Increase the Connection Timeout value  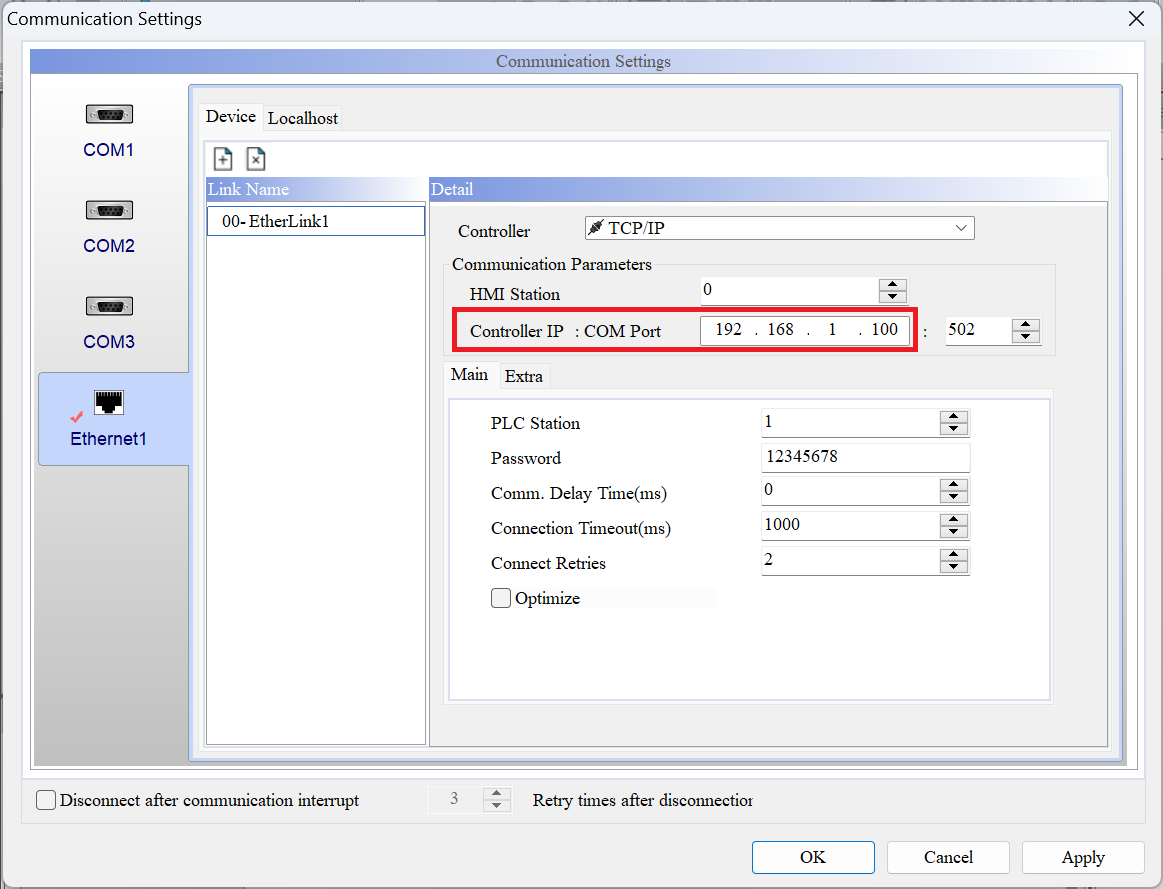pos(954,520)
